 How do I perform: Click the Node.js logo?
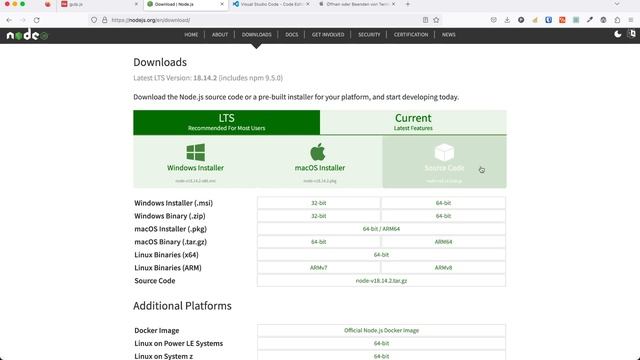click(27, 35)
